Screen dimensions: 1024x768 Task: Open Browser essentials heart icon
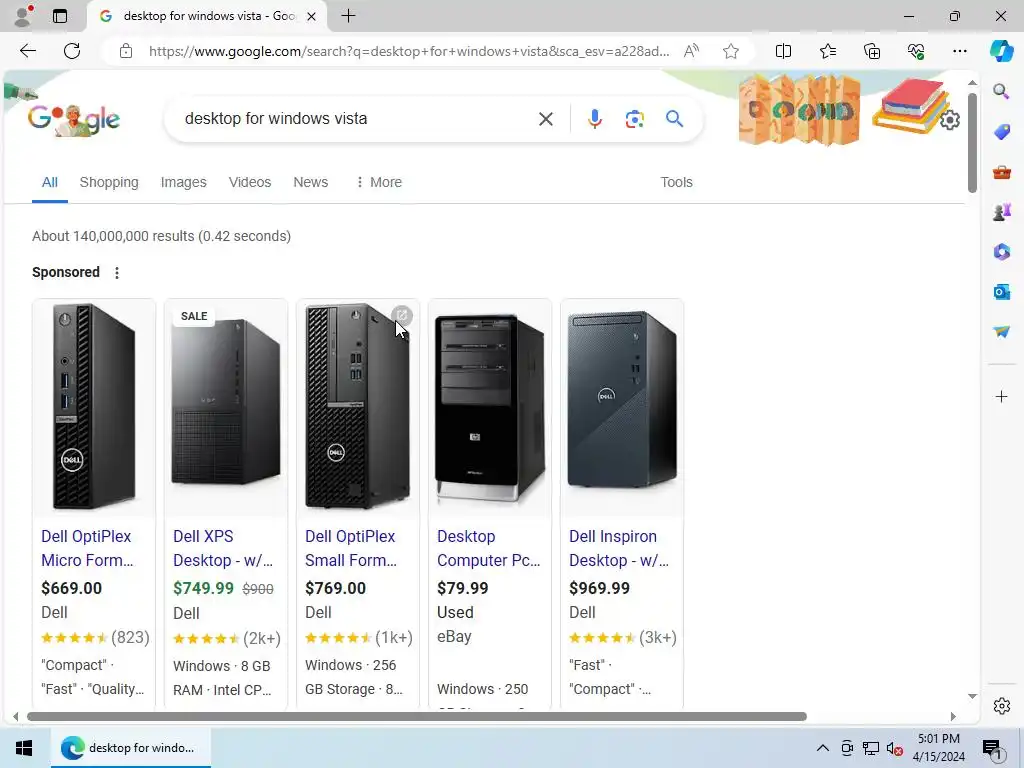[916, 51]
